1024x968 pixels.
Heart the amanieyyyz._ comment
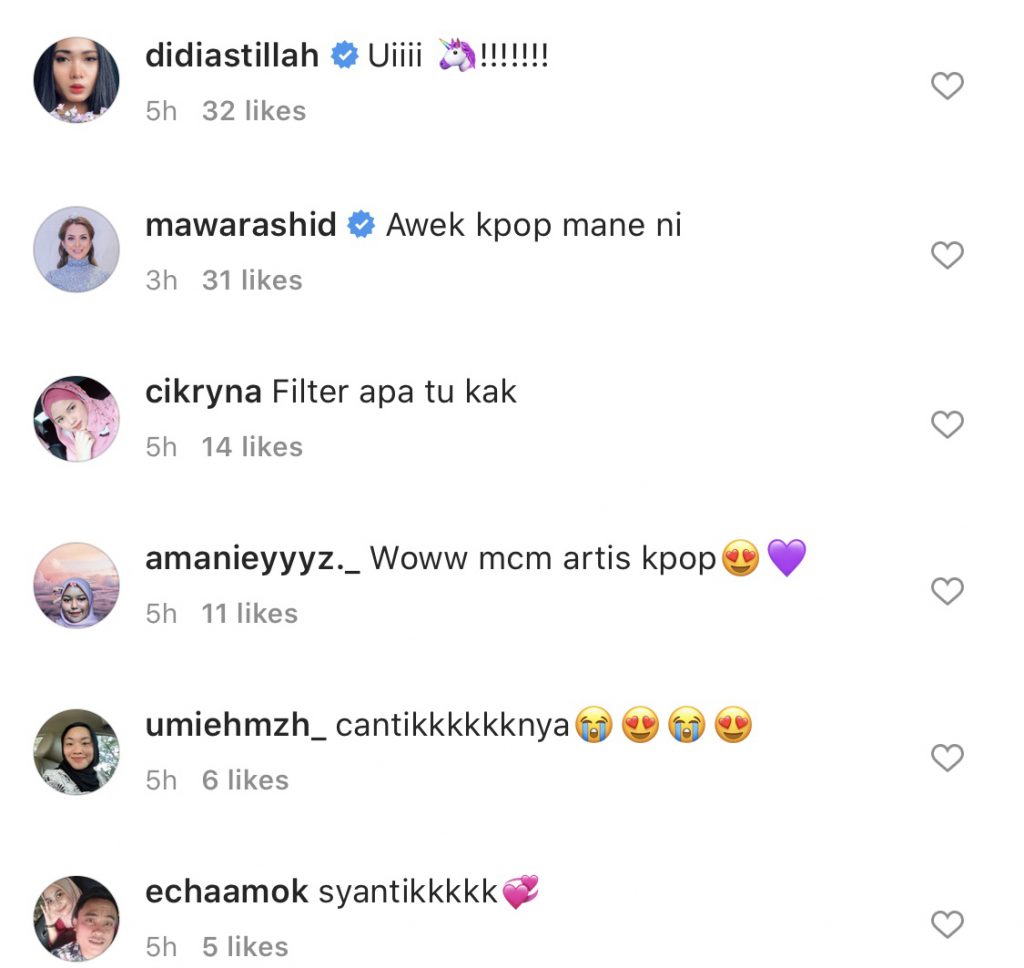pos(946,592)
